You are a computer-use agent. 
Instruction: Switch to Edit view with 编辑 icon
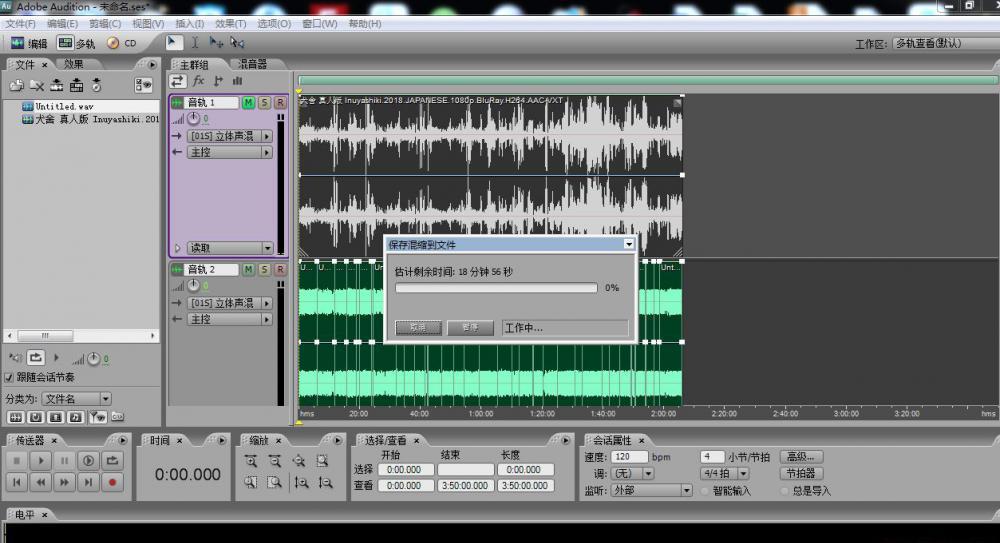(x=29, y=43)
